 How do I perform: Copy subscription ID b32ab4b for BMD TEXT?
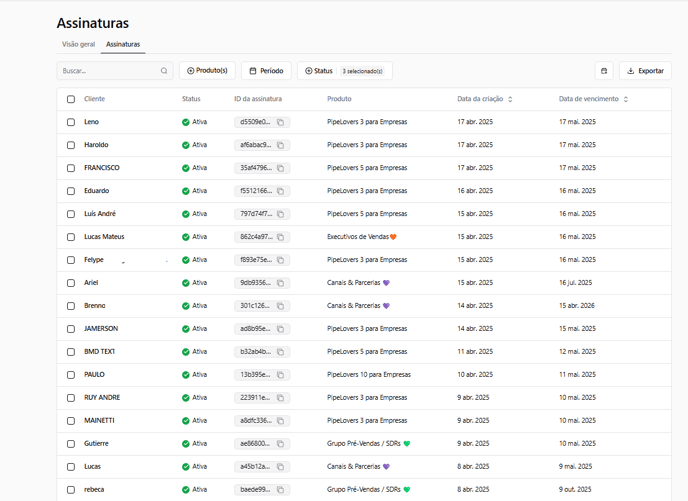pos(280,352)
